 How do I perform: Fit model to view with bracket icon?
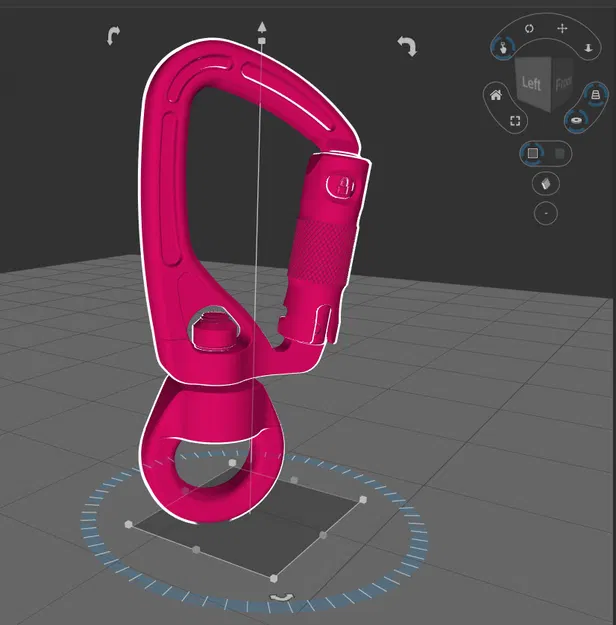(515, 120)
